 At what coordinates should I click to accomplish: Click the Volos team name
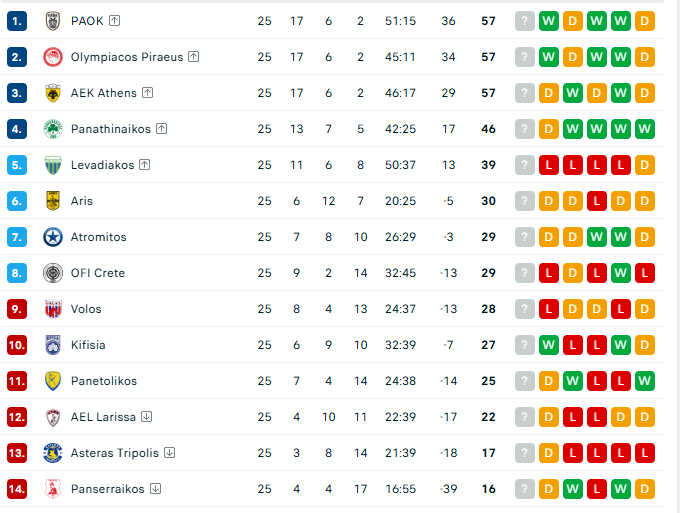86,309
